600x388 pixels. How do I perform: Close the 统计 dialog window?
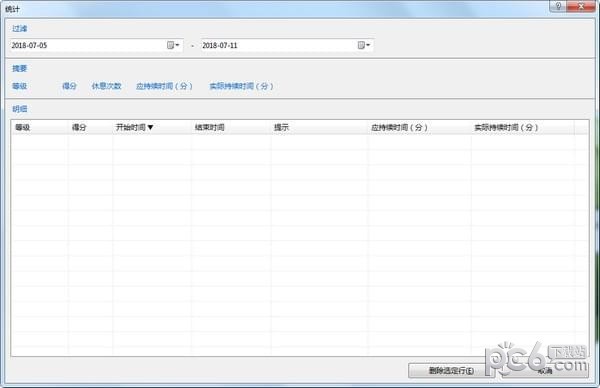(580, 6)
